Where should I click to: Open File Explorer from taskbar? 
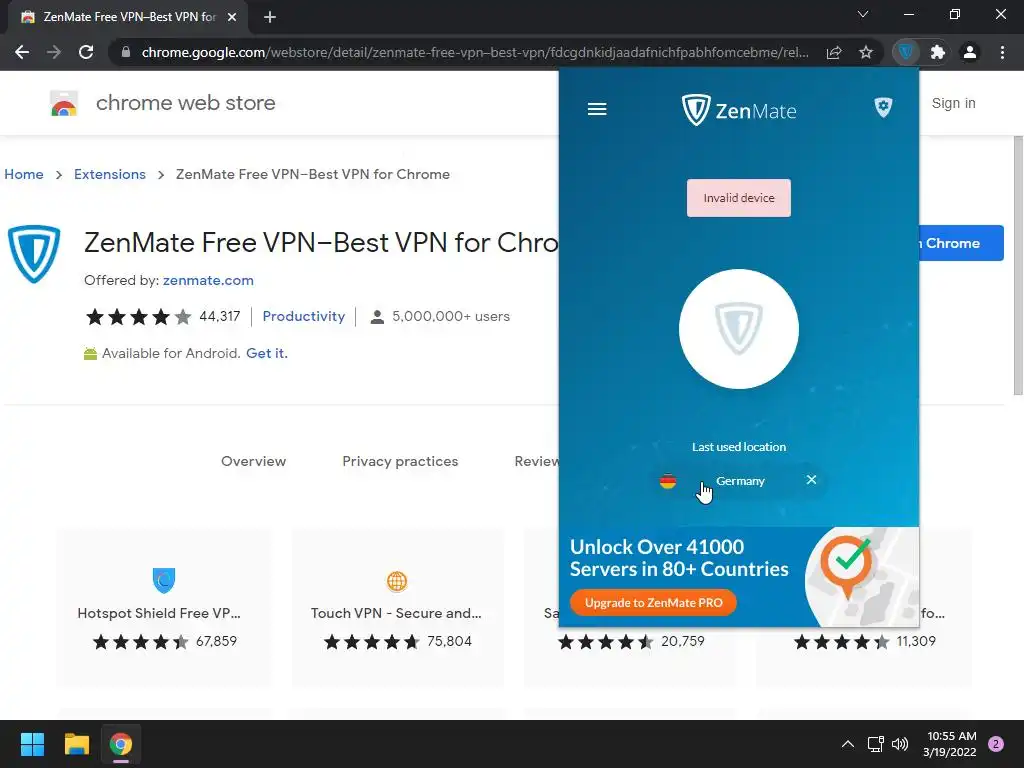coord(76,744)
